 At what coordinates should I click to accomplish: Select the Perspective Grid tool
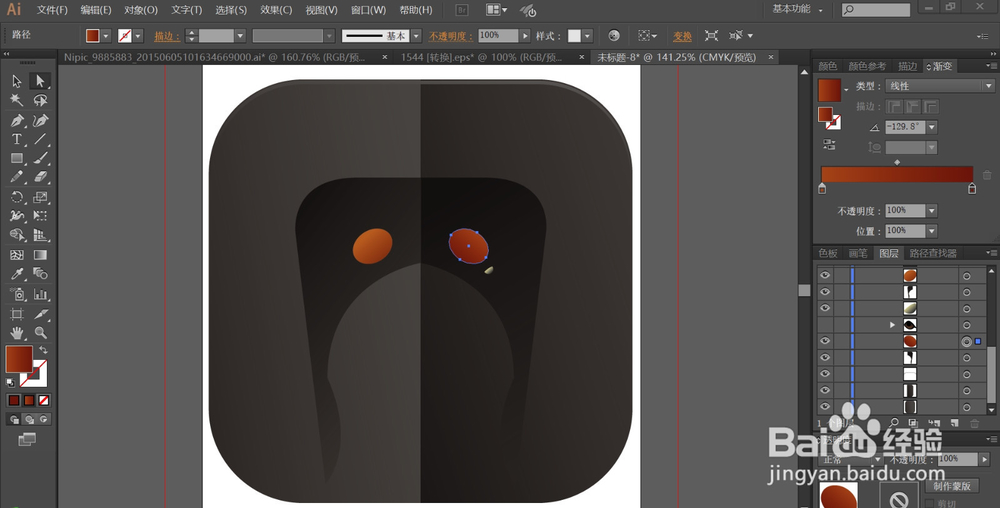click(x=40, y=235)
